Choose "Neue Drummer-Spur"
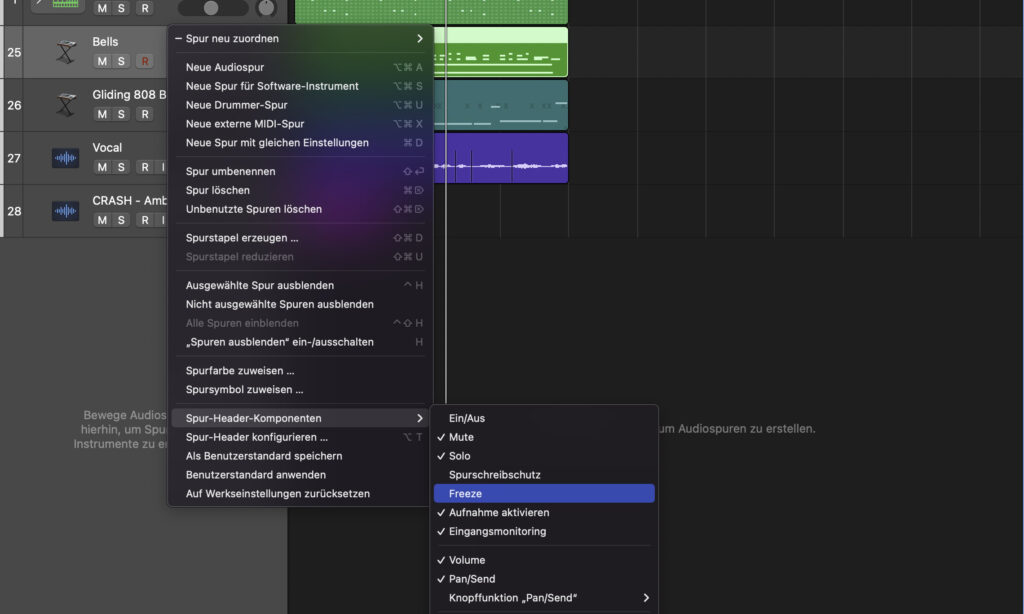 [x=300, y=105]
